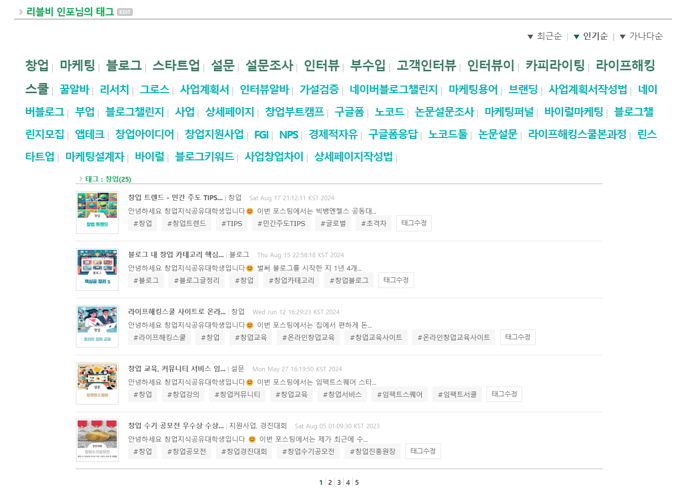This screenshot has height=490, width=680.
Task: Select the 설문조사 tag
Action: click(269, 65)
